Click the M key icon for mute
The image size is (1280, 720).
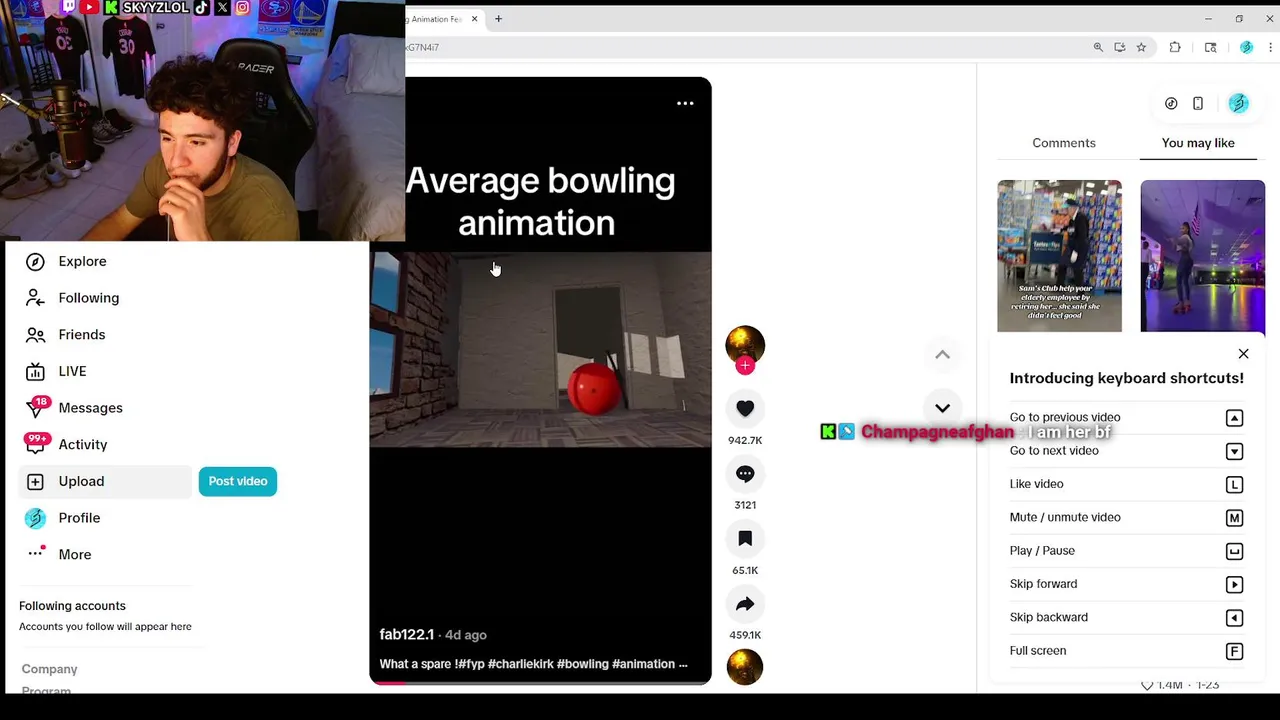coord(1234,518)
